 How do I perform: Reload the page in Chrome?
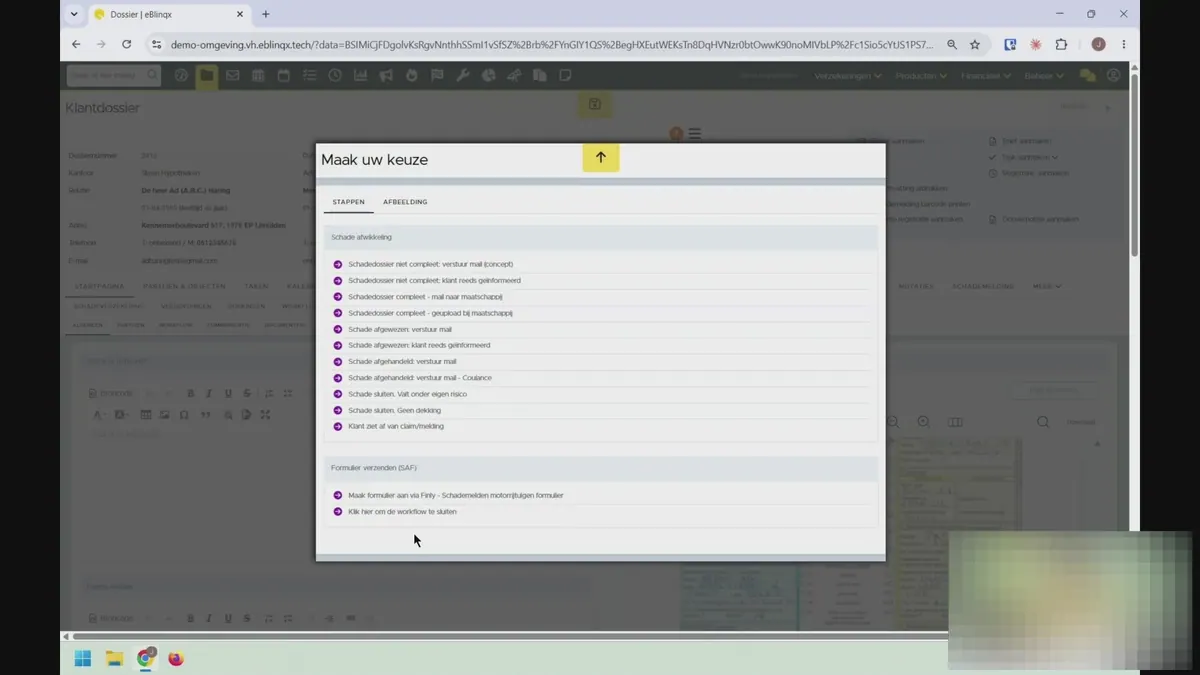click(x=126, y=44)
